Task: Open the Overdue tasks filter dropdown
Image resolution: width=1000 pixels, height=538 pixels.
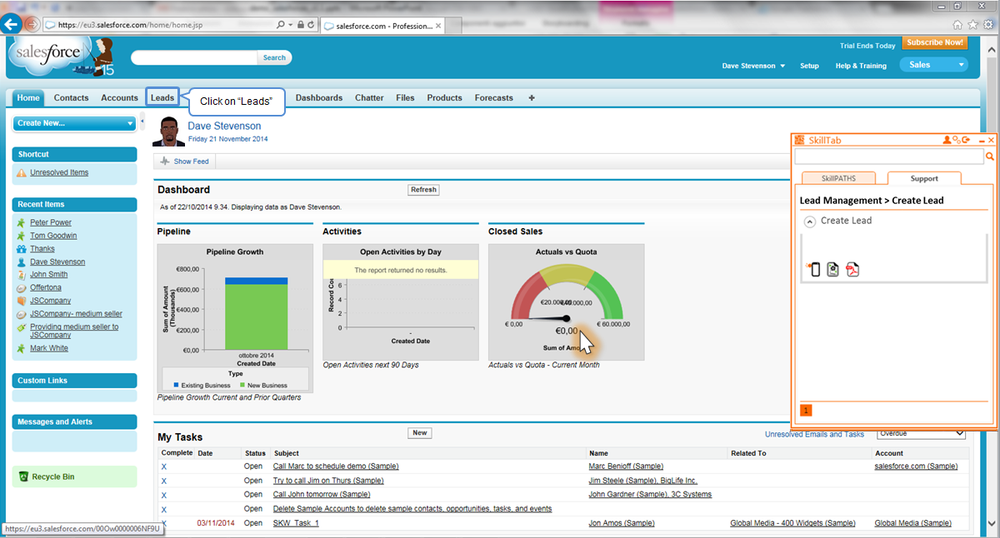Action: click(921, 433)
